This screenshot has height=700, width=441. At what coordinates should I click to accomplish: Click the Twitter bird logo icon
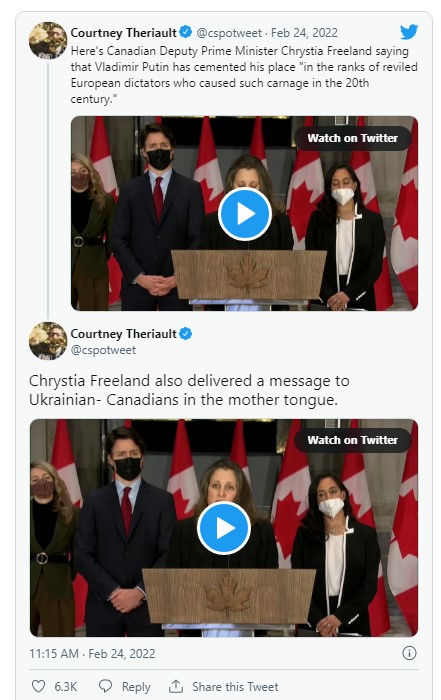click(x=409, y=32)
